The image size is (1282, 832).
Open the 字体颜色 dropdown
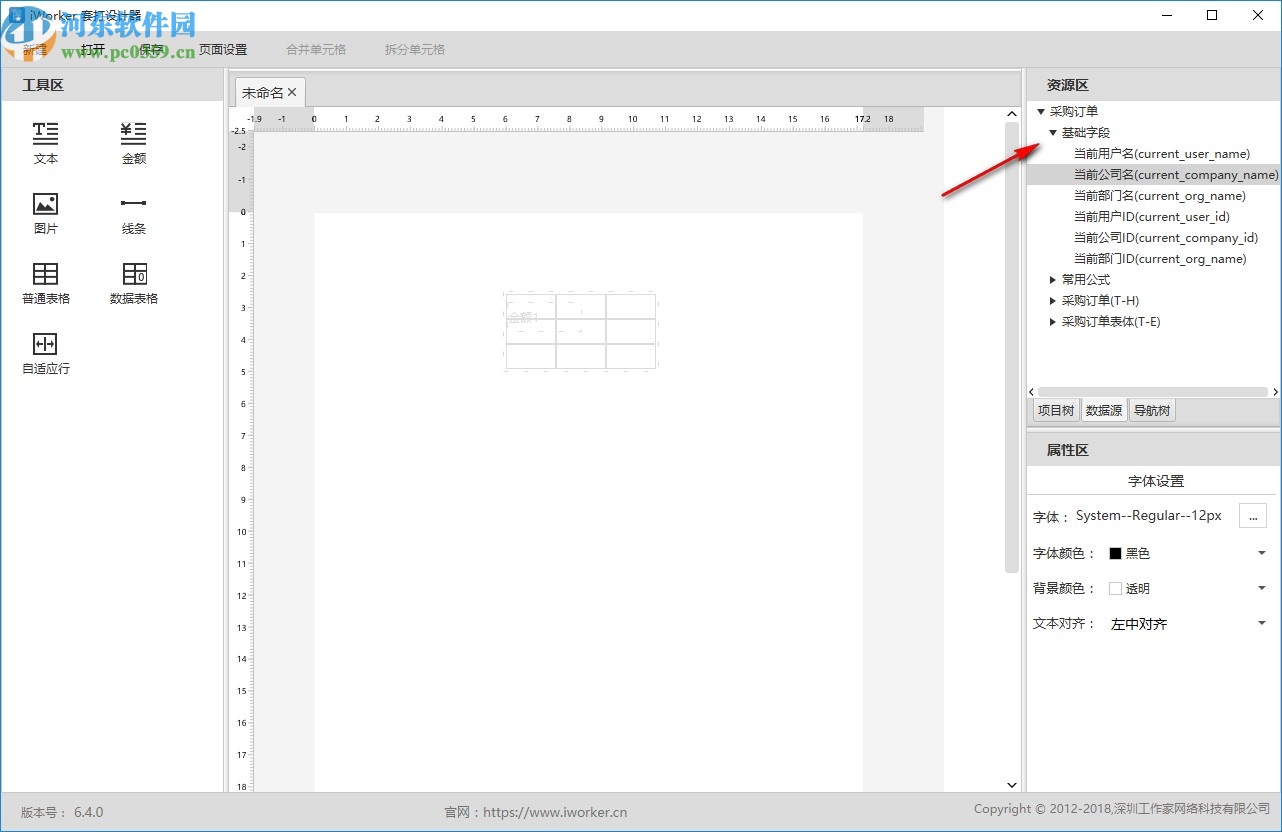click(x=1261, y=552)
